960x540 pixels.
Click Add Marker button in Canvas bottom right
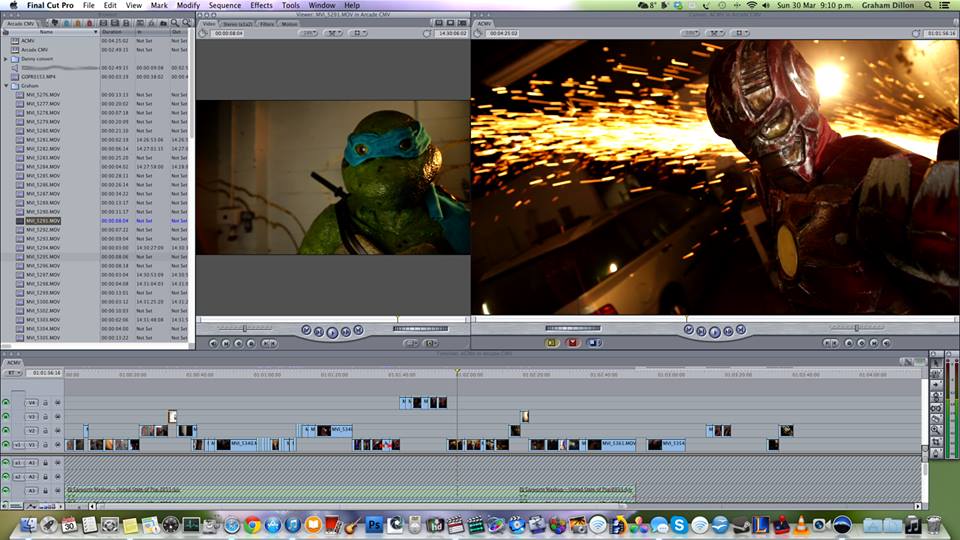click(x=848, y=343)
